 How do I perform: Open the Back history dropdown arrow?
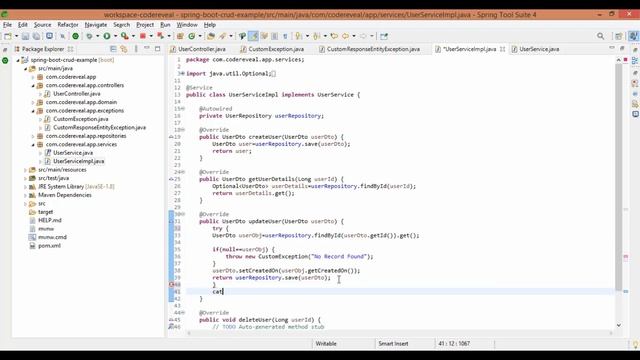coord(353,36)
